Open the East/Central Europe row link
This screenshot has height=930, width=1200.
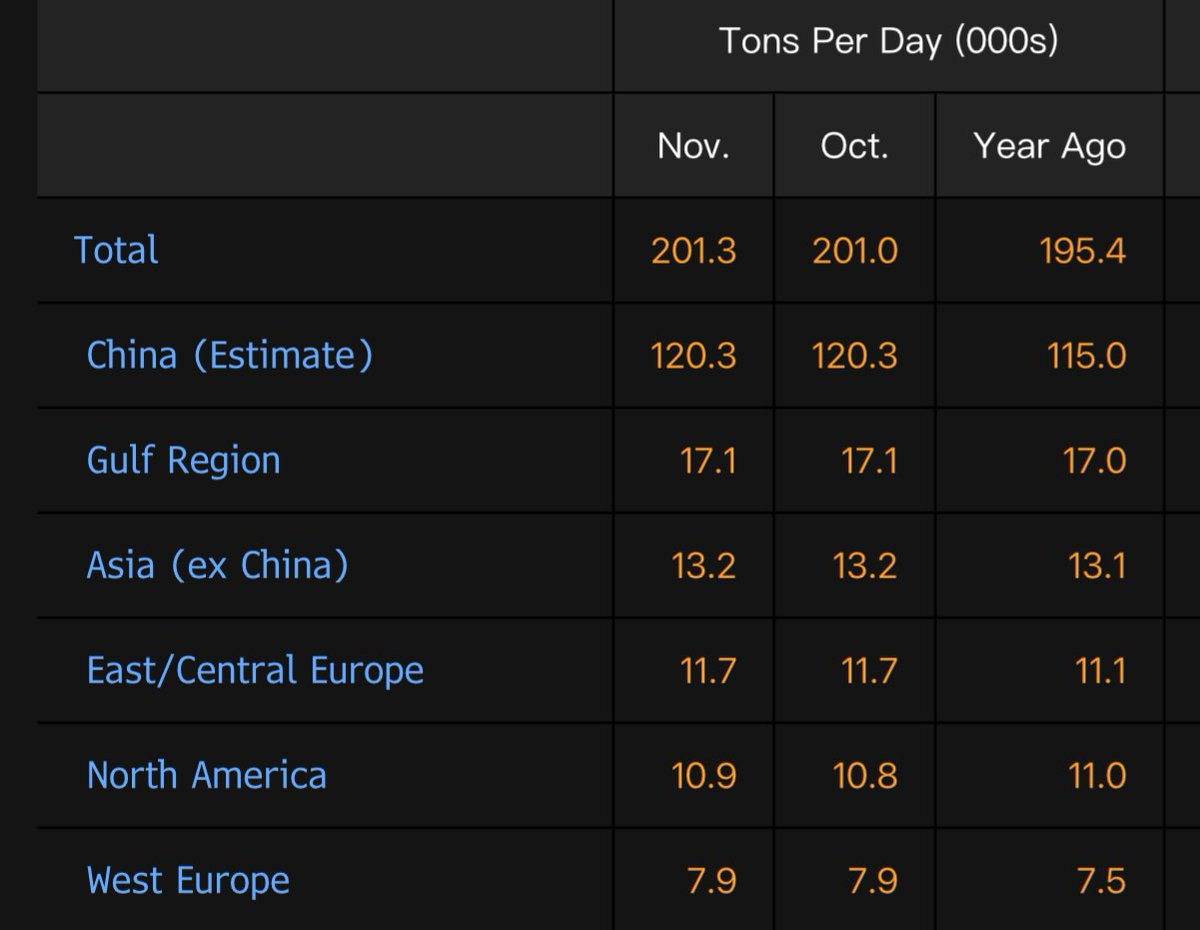(255, 670)
